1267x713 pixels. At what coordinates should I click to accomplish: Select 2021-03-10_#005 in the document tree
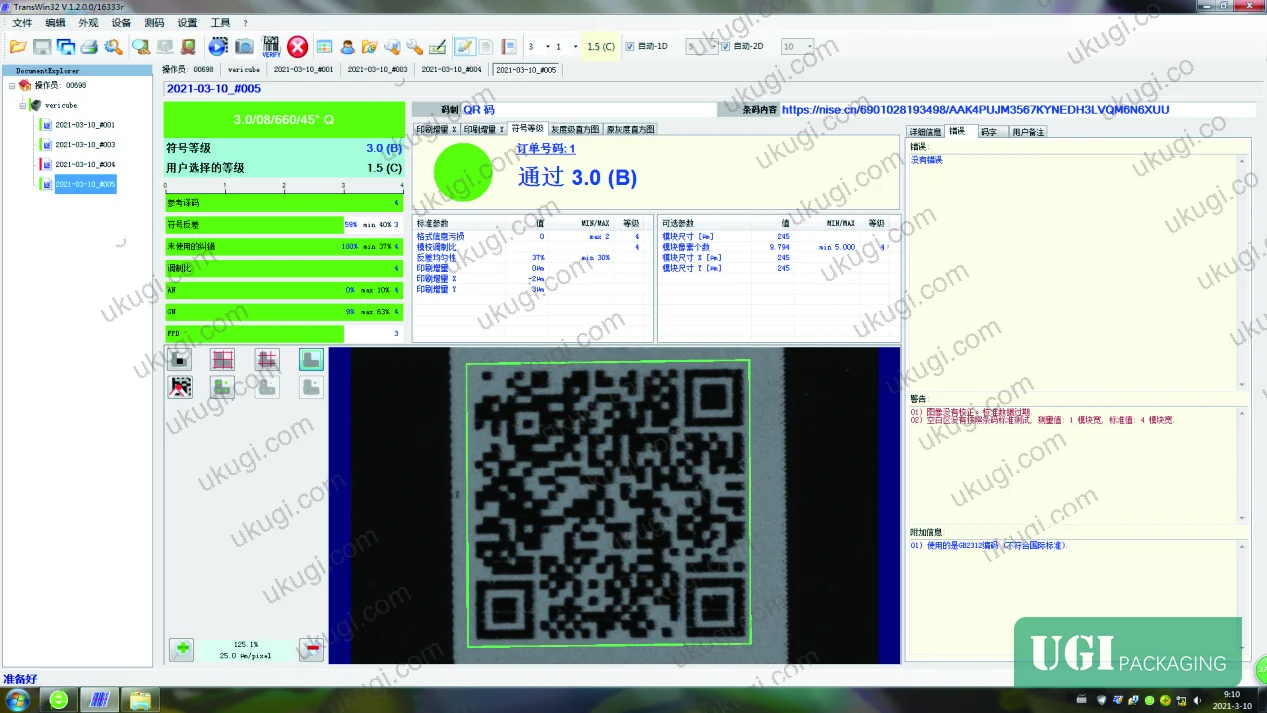[84, 184]
